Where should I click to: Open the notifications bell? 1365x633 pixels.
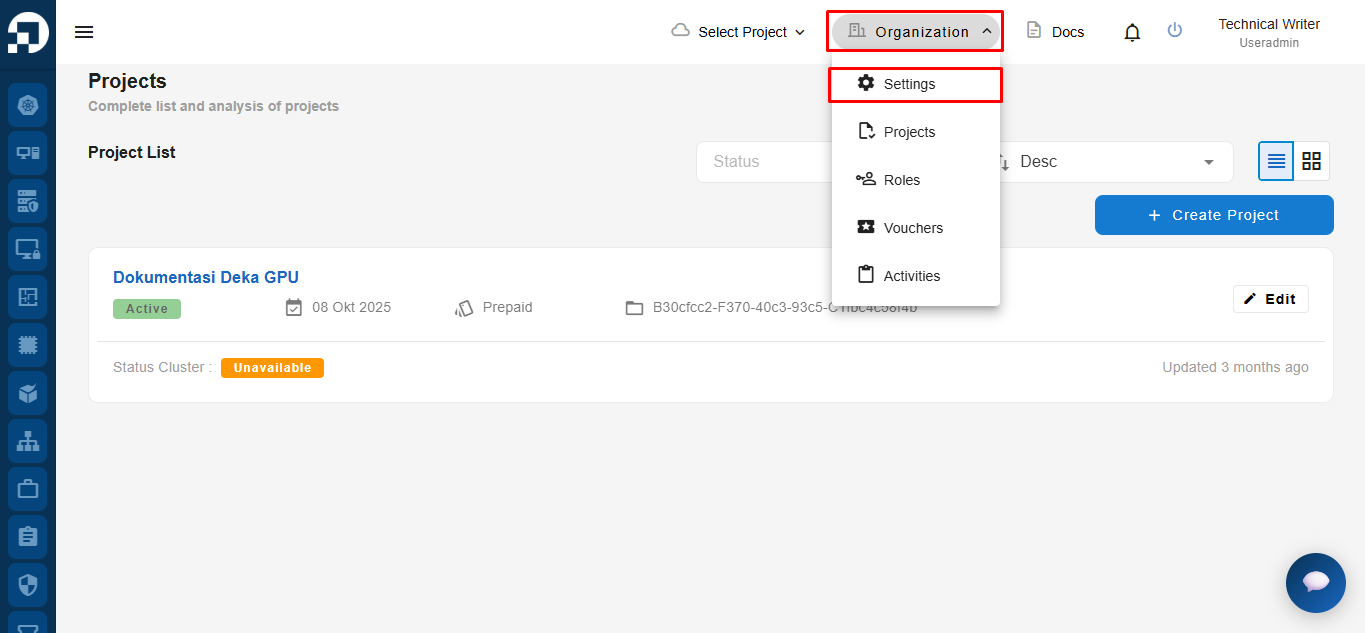1132,32
